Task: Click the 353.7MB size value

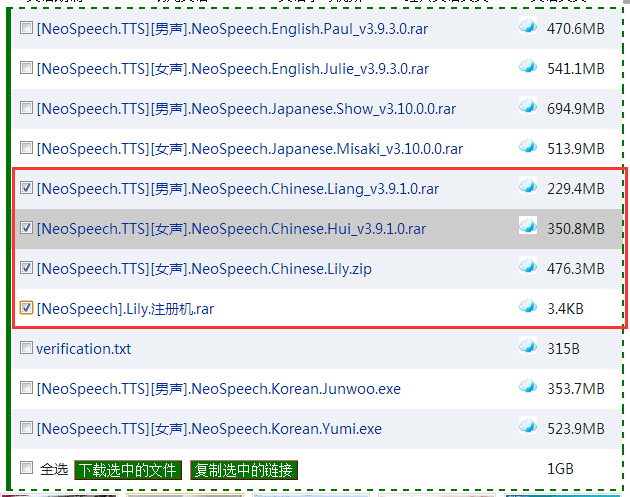Action: (576, 389)
